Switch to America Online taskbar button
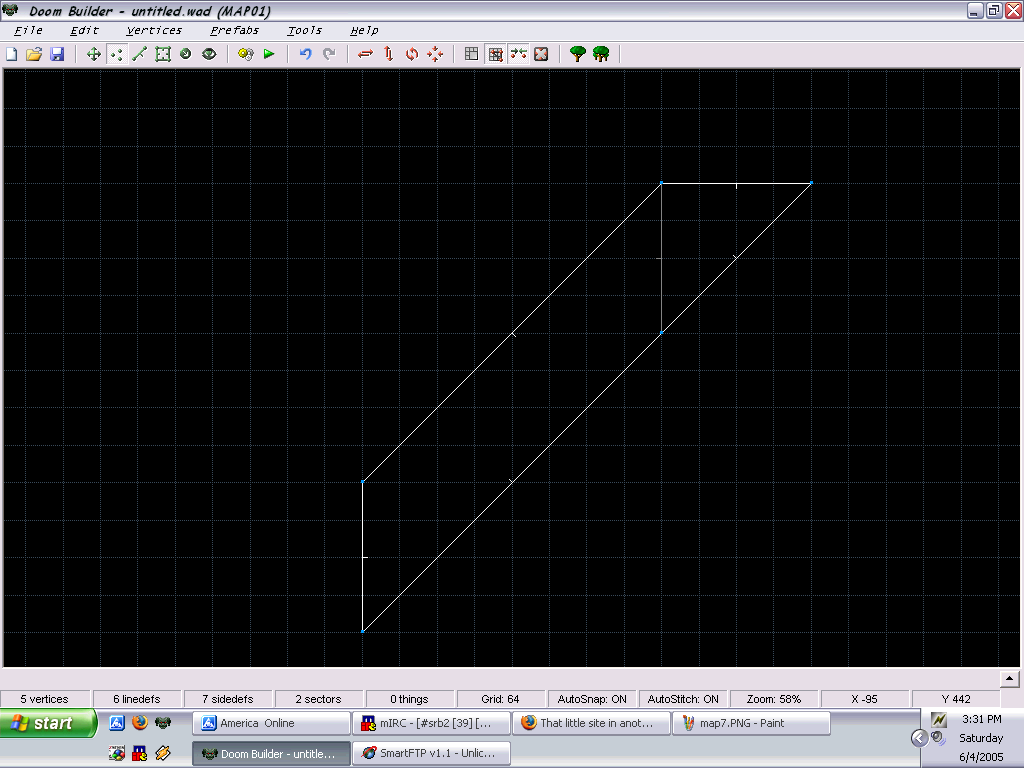 click(x=271, y=723)
